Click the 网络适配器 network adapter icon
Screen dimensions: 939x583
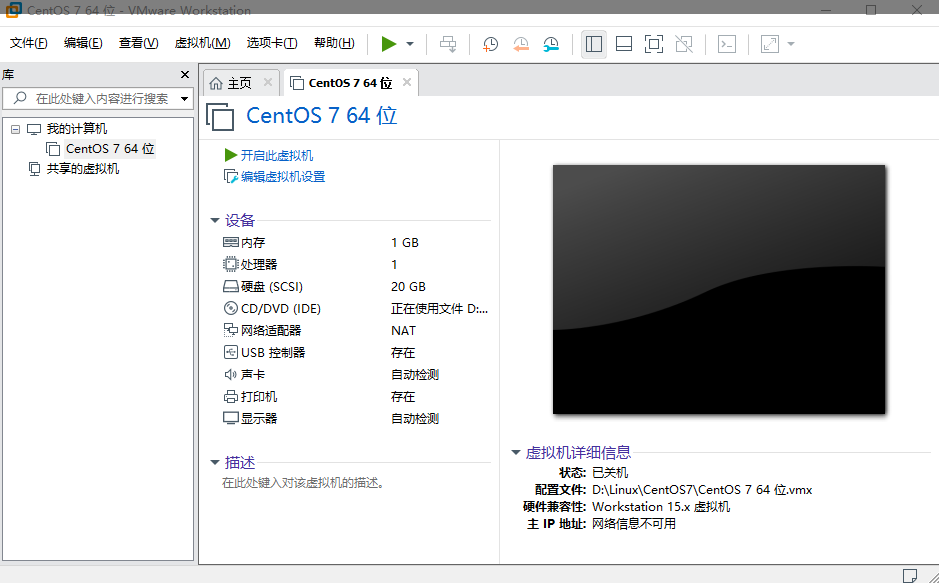231,330
